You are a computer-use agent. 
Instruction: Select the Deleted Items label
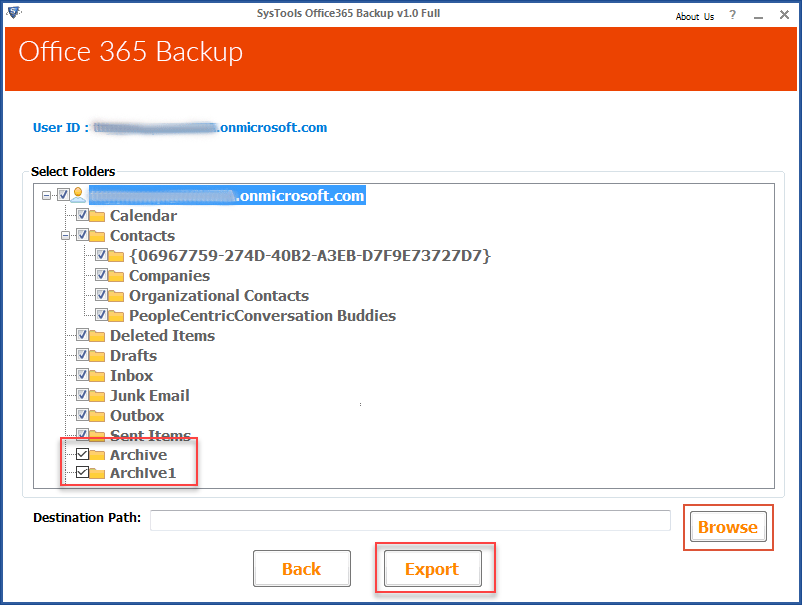click(163, 335)
